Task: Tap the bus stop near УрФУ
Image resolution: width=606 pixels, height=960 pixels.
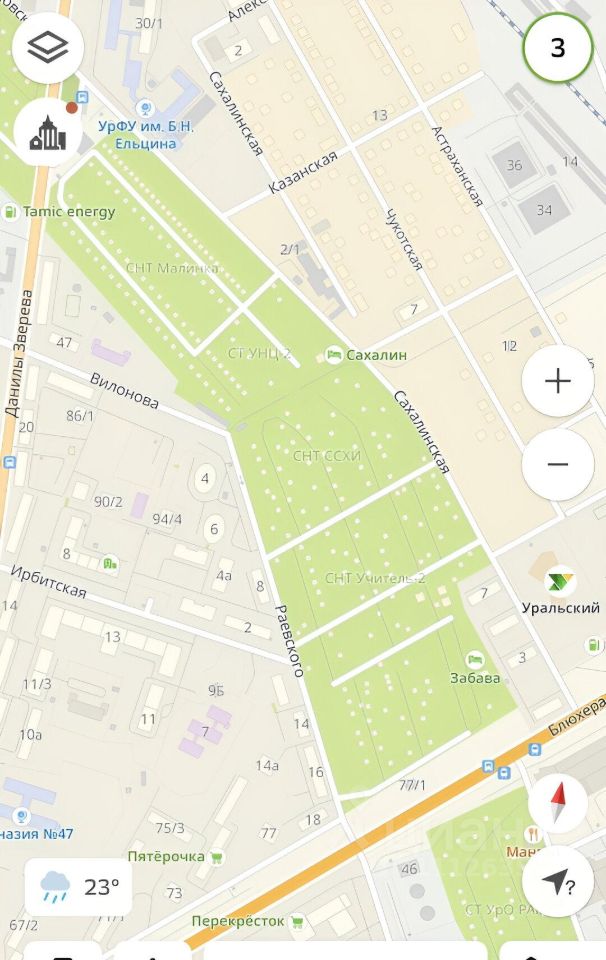Action: coord(82,97)
